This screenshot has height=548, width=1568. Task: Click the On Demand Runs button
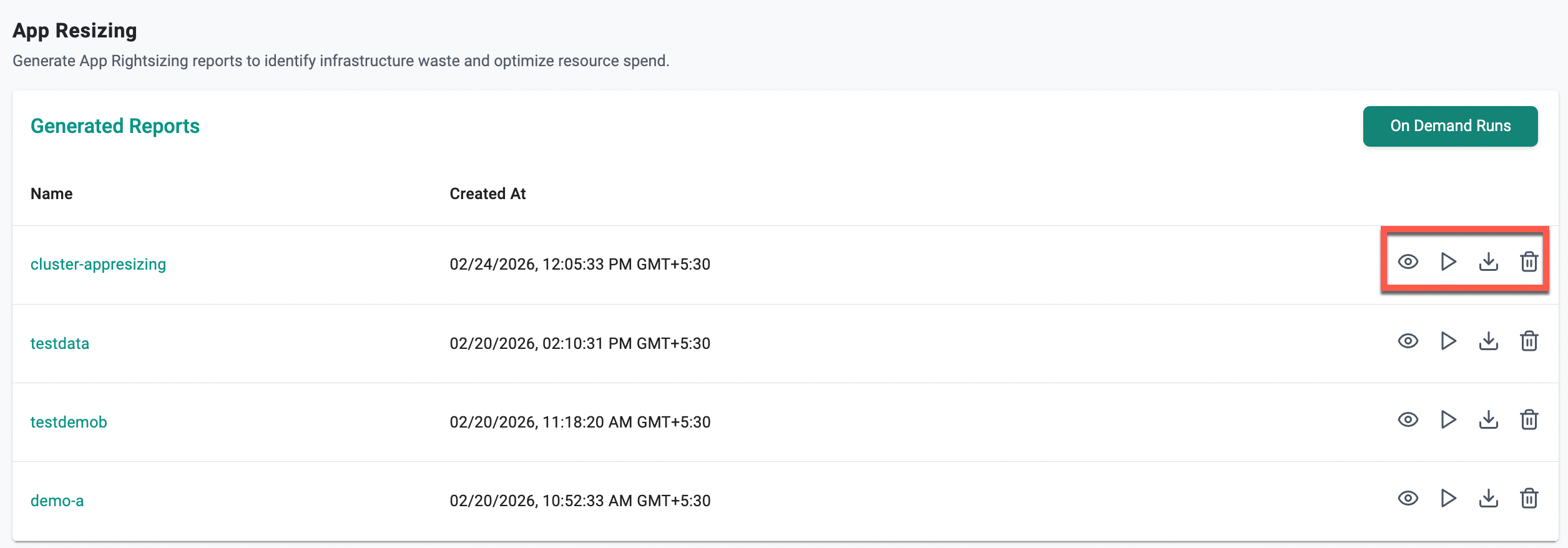1450,126
